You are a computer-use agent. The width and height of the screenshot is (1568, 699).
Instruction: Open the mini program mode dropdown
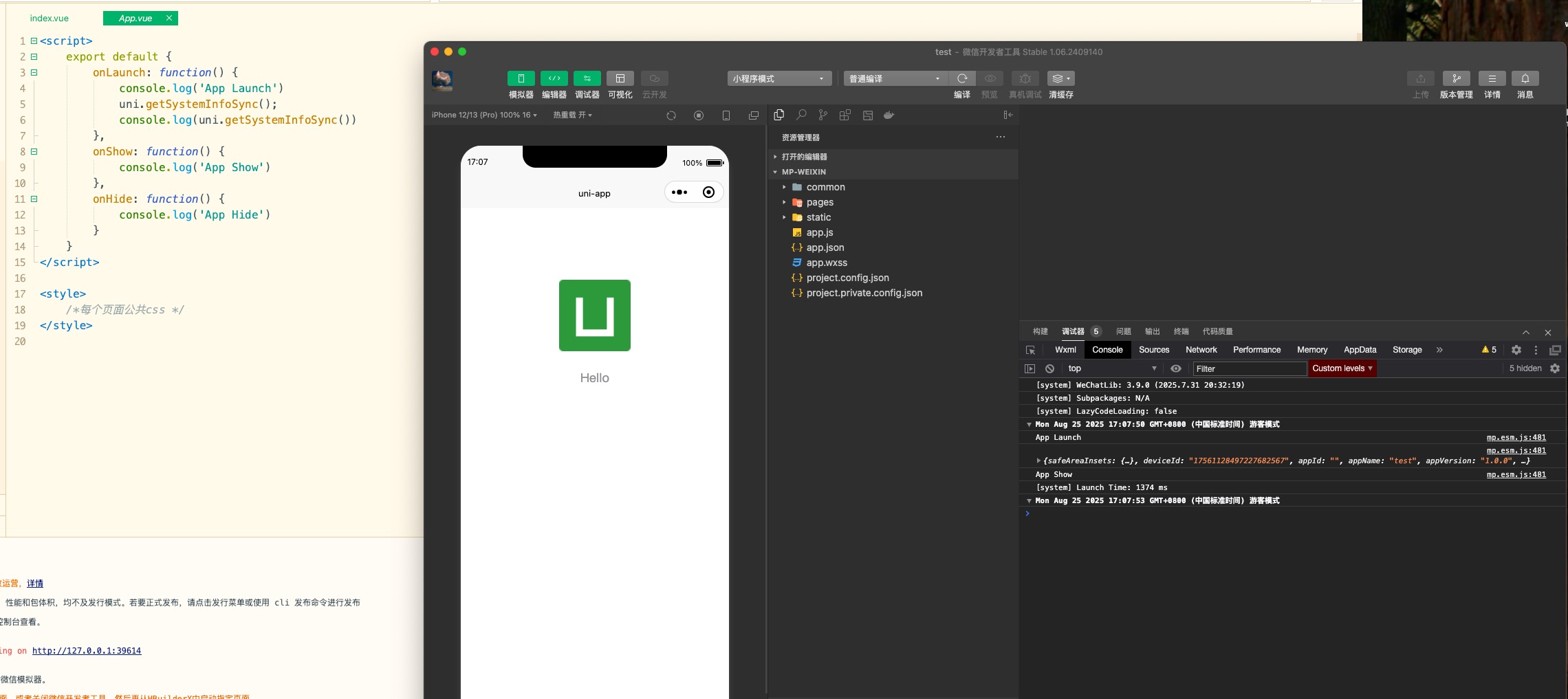click(778, 78)
